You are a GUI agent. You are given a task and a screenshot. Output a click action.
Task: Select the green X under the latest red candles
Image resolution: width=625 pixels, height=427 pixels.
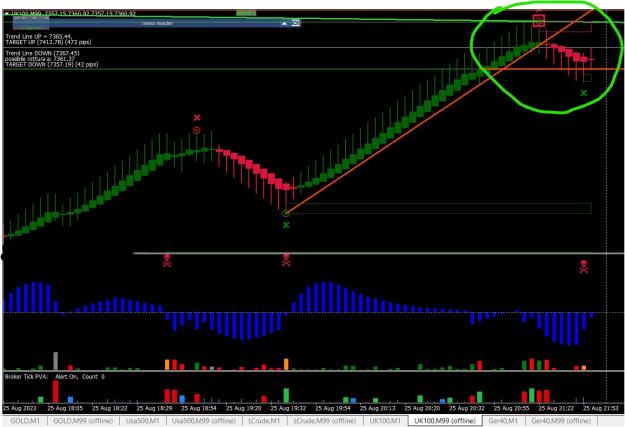(x=584, y=93)
